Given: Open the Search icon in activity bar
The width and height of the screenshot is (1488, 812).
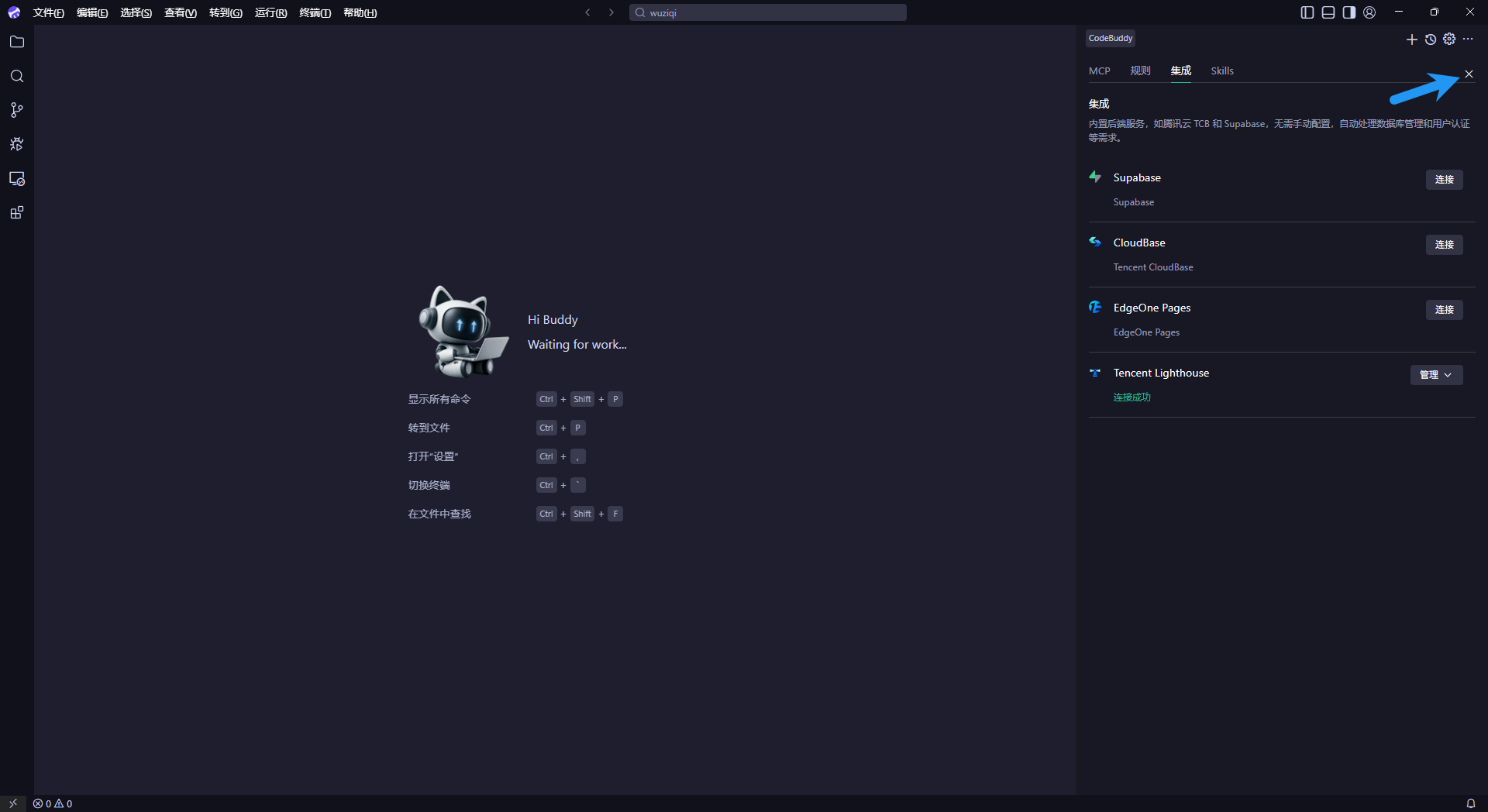Looking at the screenshot, I should pyautogui.click(x=17, y=76).
